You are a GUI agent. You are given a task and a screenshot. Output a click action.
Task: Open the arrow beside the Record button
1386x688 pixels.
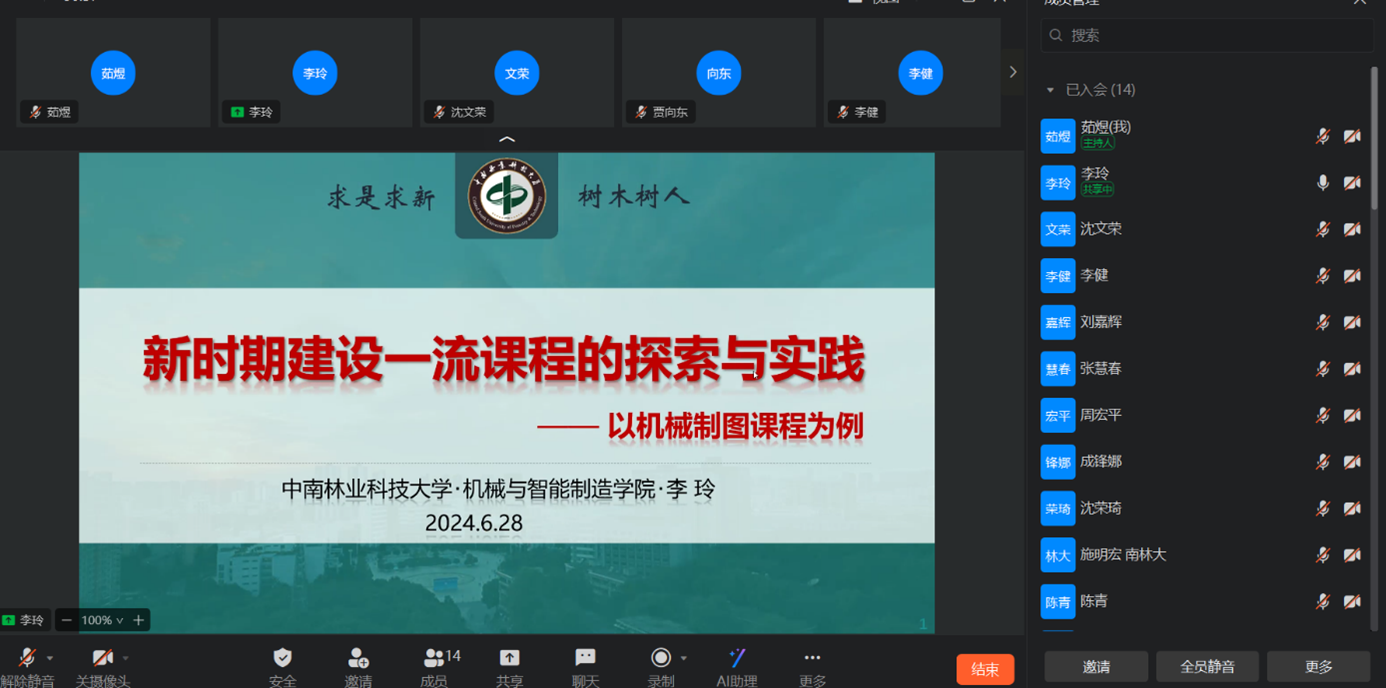coord(684,658)
